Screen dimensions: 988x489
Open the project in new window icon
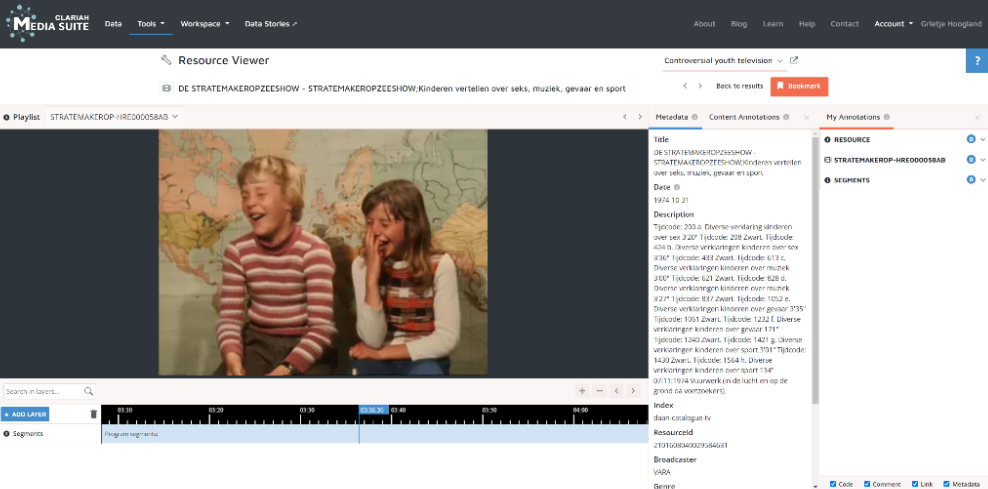click(794, 61)
